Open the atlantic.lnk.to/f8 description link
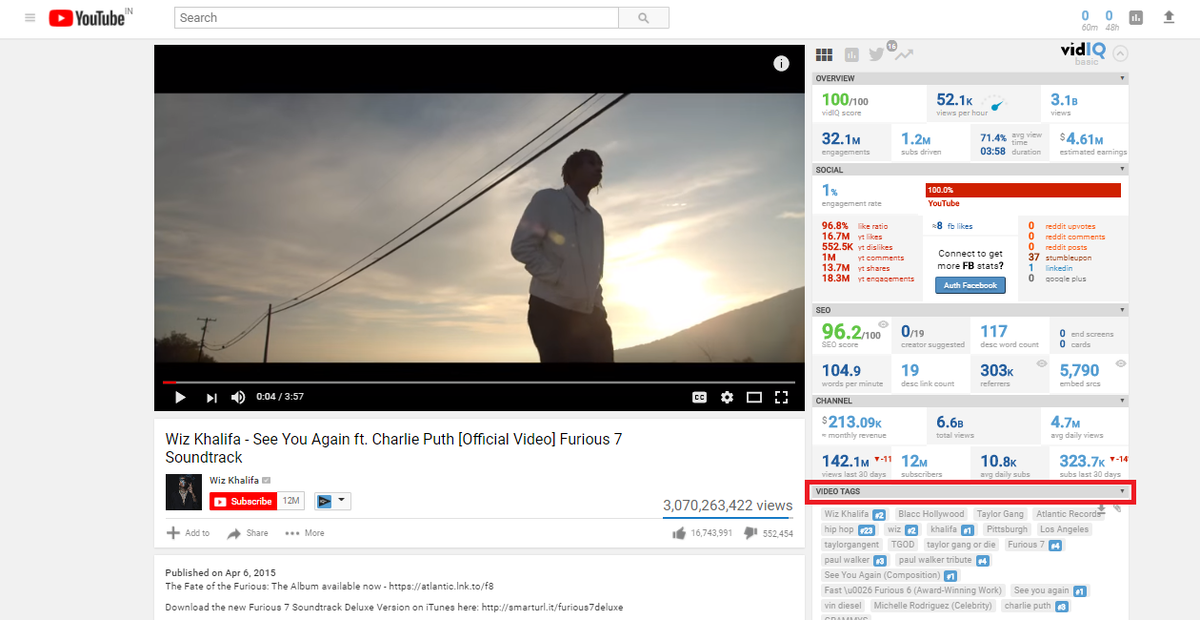Screen dimensions: 1200x620 440,586
